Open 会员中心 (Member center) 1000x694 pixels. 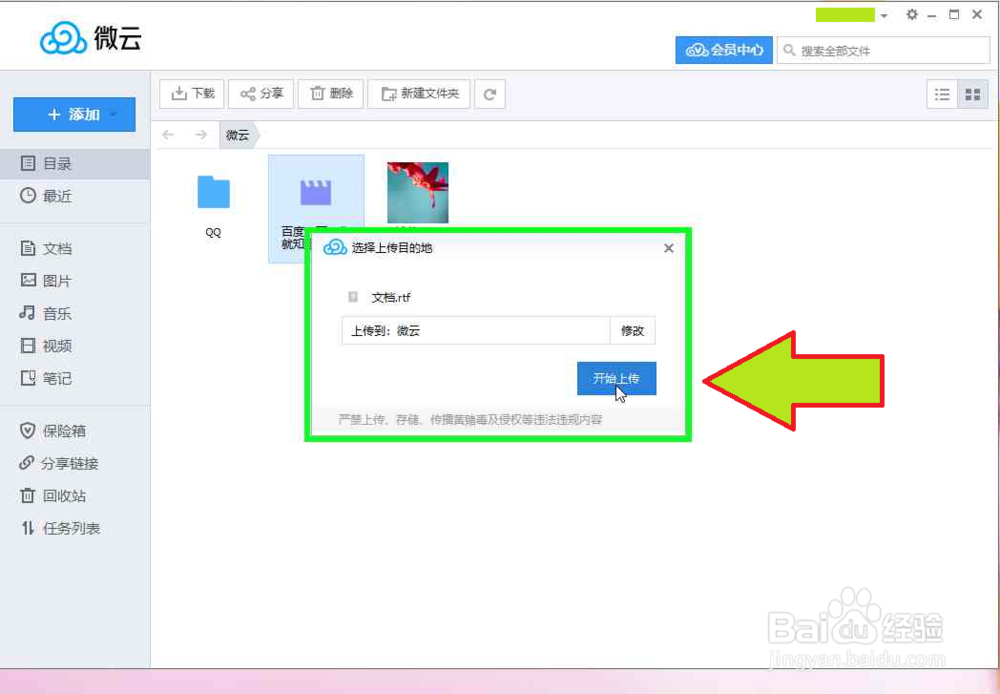724,50
